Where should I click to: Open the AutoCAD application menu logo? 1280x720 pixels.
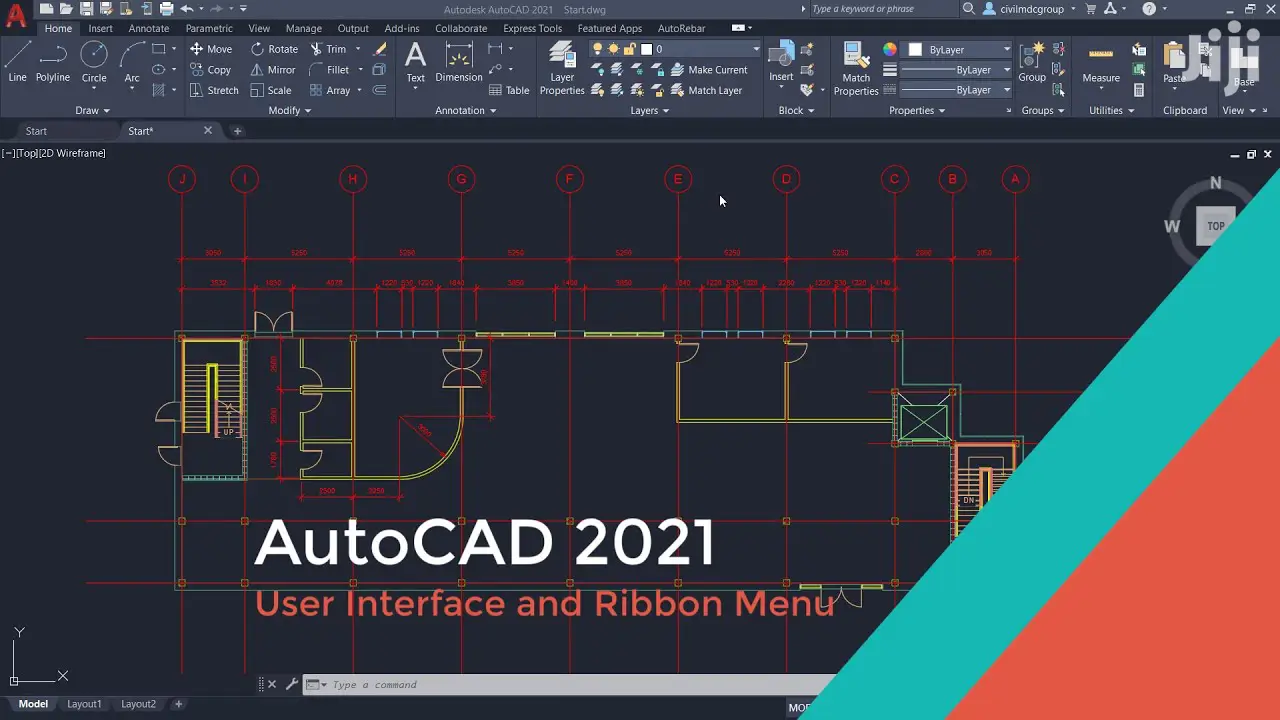click(16, 14)
